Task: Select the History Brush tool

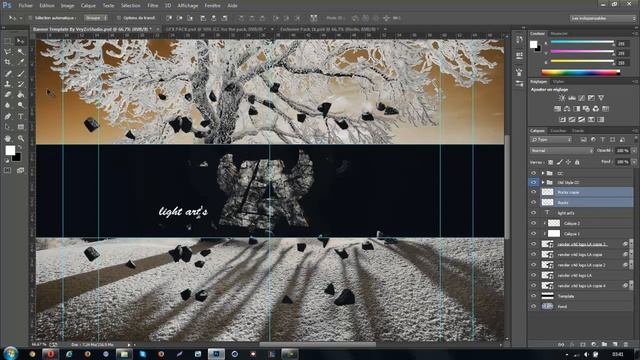Action: click(x=20, y=84)
